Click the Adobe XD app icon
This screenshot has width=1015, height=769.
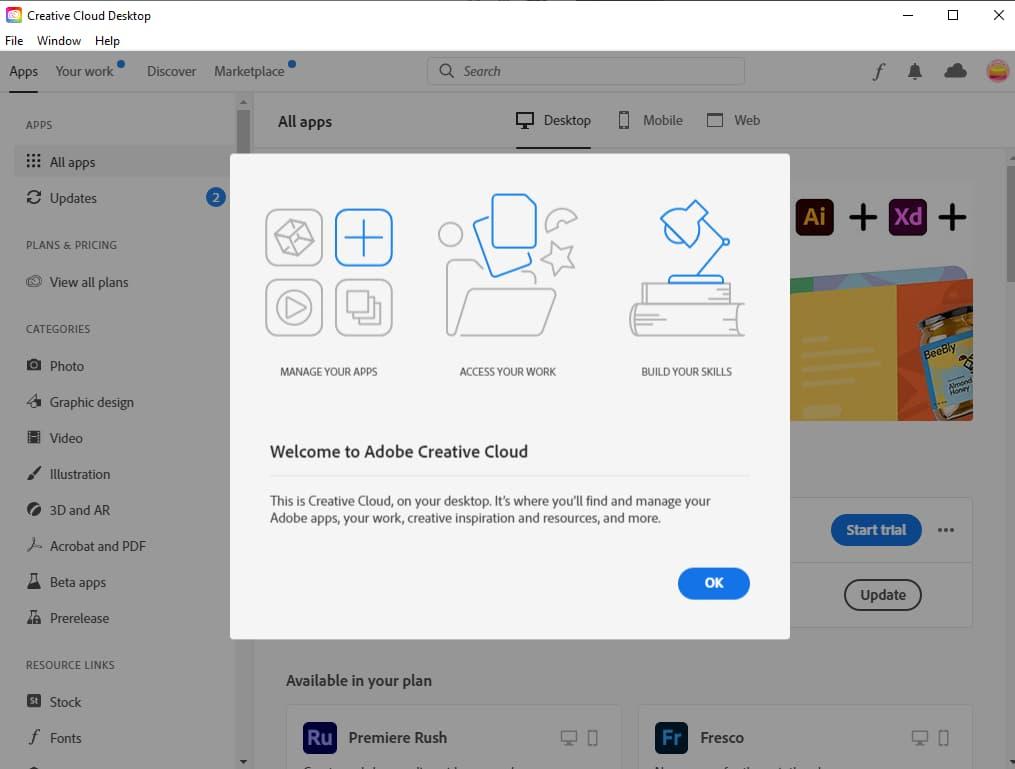pos(907,217)
